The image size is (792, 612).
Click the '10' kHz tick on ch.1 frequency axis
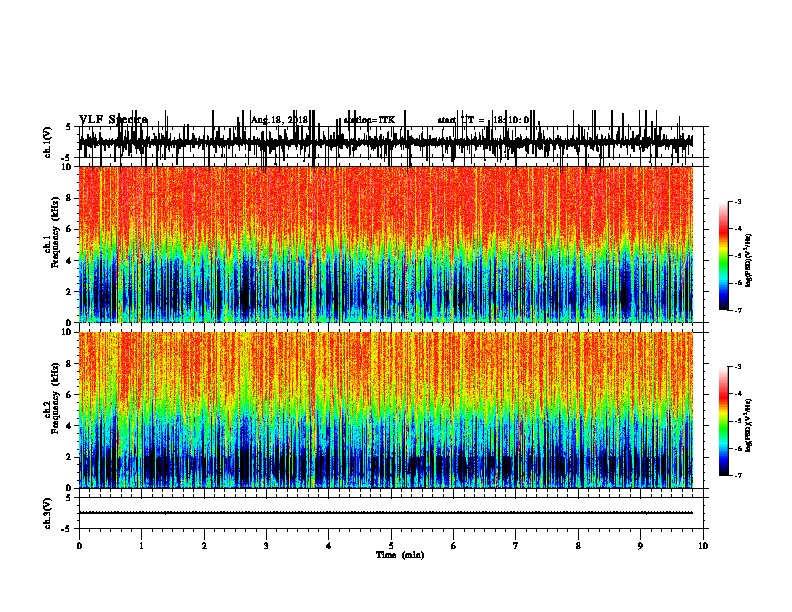68,167
